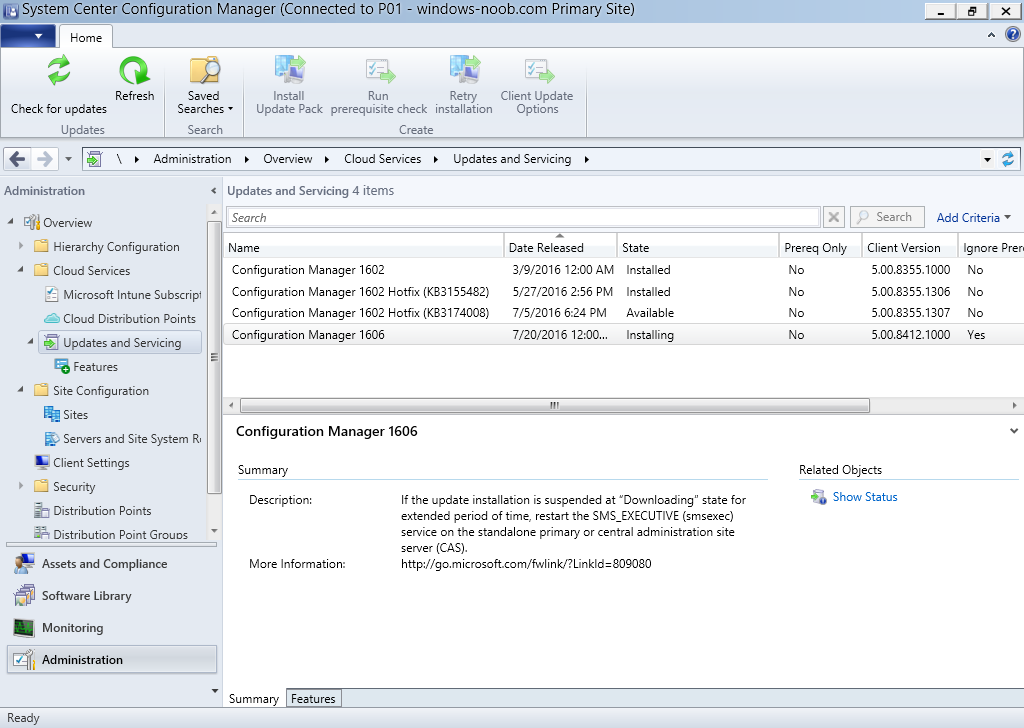
Task: Open the application menu dropdown button
Action: coord(28,36)
